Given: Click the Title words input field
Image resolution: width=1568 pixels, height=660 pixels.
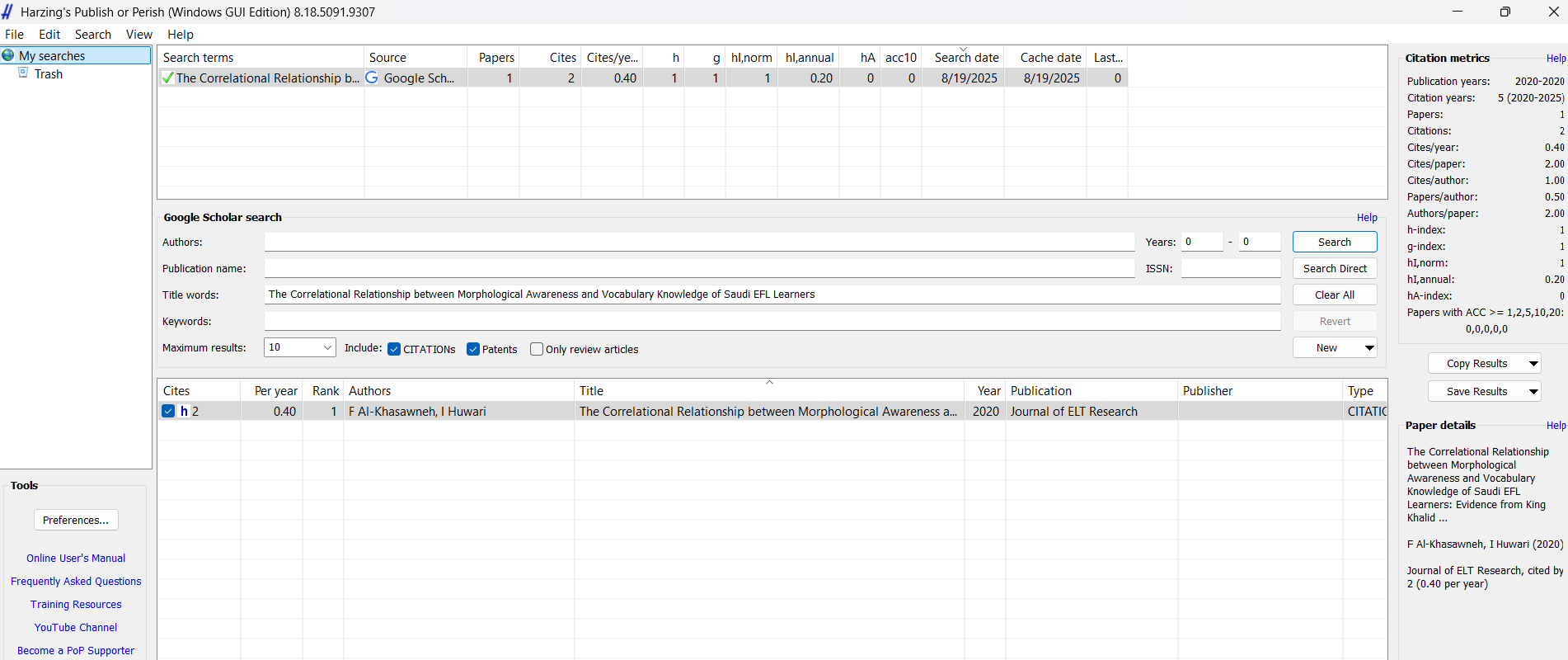Looking at the screenshot, I should click(x=772, y=295).
